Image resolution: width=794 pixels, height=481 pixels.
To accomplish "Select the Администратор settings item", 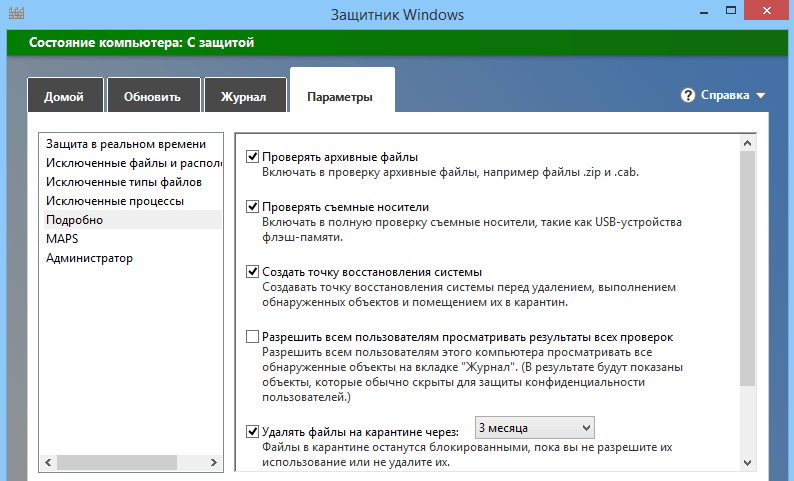I will tap(131, 258).
